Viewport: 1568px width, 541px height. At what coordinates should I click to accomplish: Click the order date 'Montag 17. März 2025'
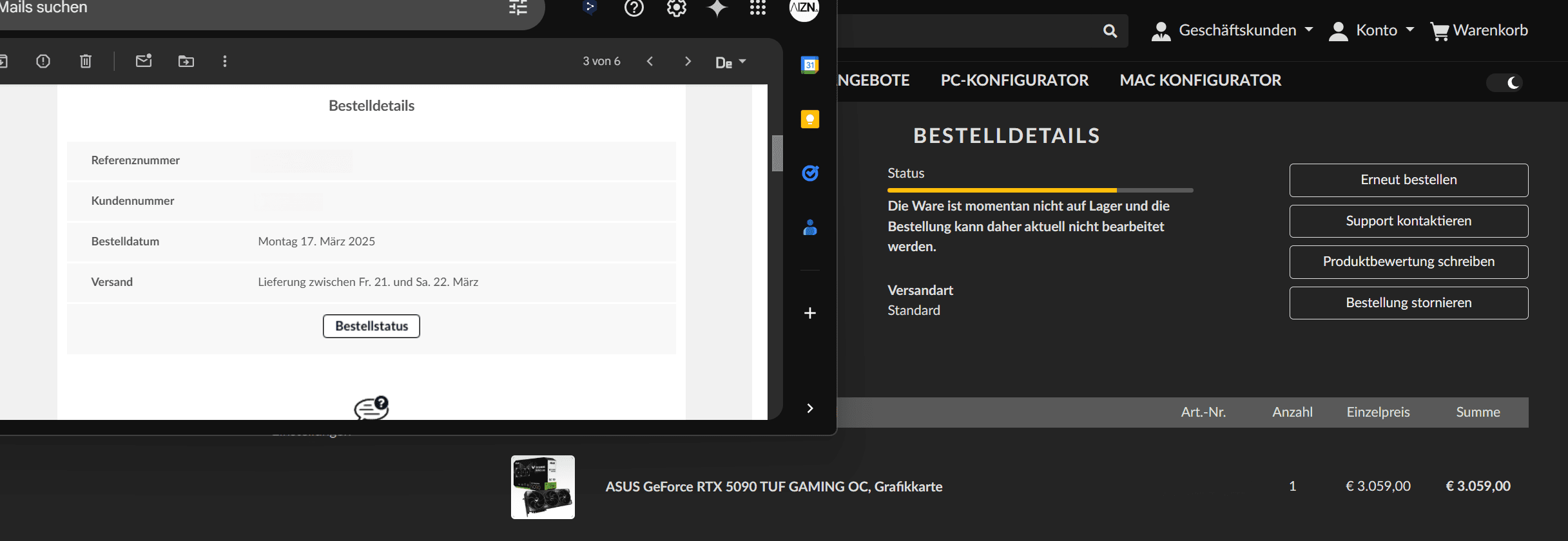[316, 242]
